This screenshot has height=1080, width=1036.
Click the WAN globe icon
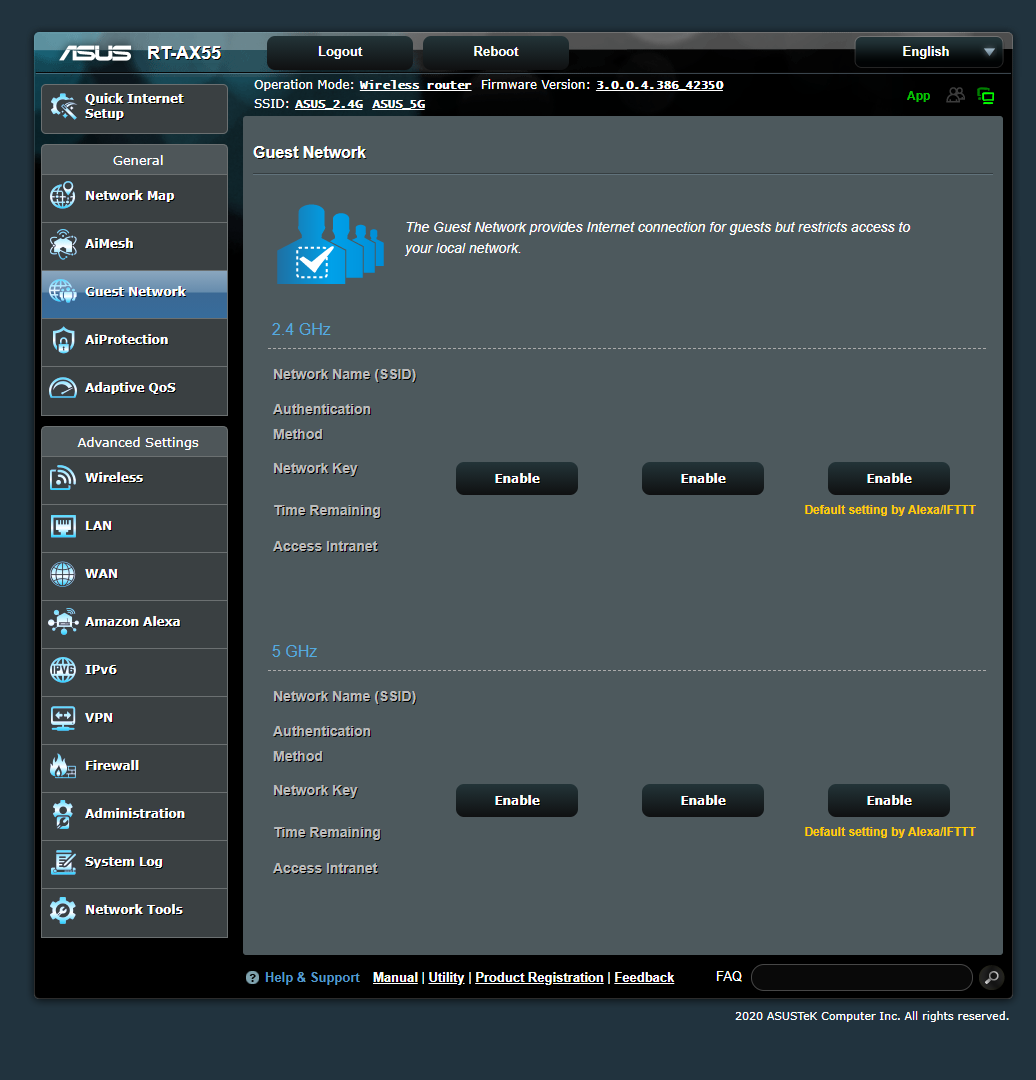click(63, 574)
